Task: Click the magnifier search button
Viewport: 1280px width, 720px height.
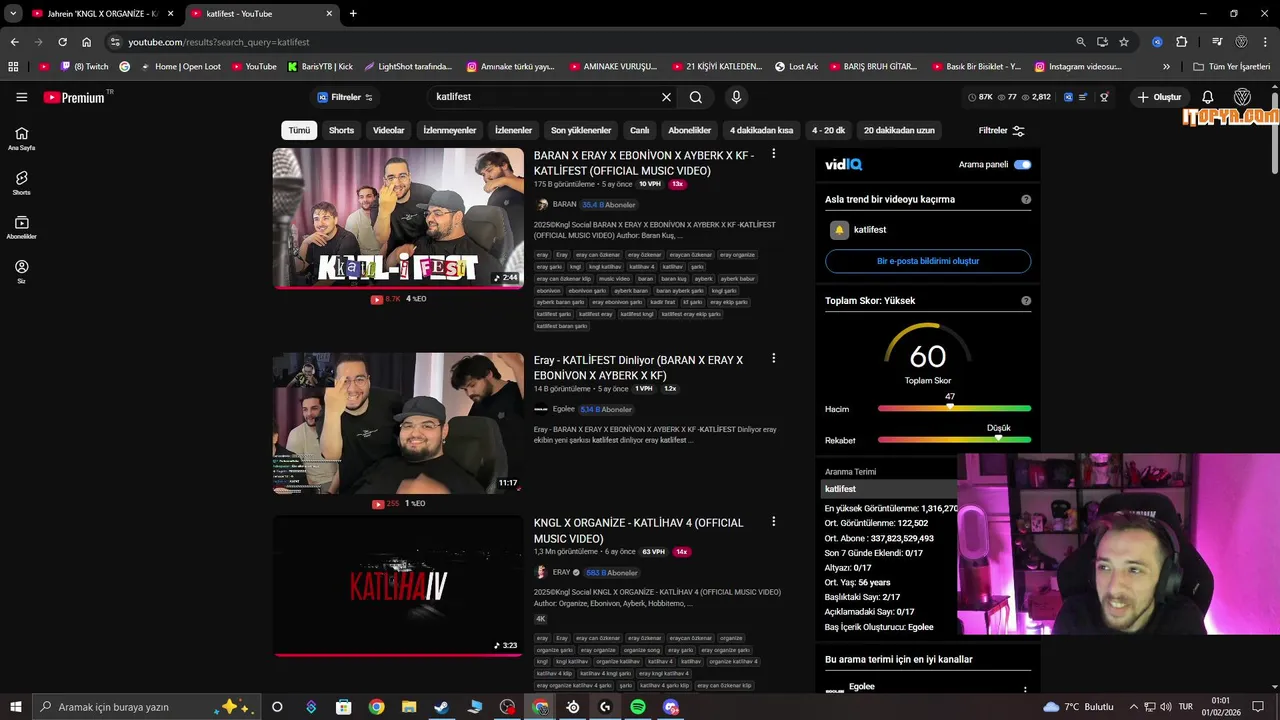Action: [696, 97]
